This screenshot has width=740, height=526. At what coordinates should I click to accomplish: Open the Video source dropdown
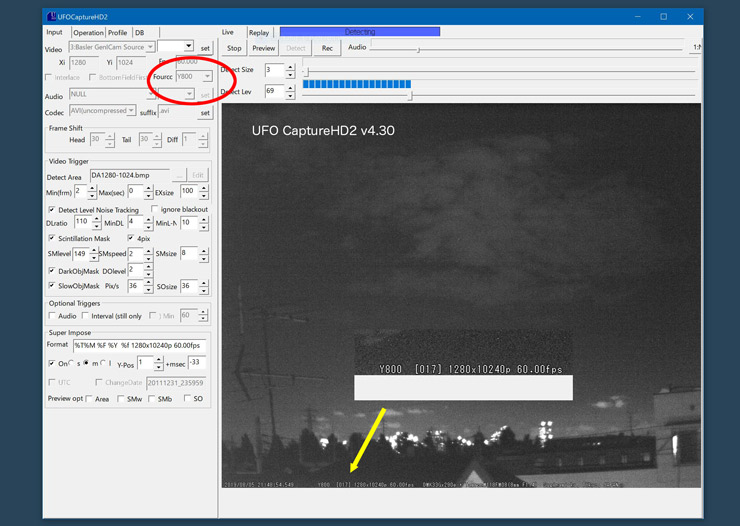click(150, 47)
